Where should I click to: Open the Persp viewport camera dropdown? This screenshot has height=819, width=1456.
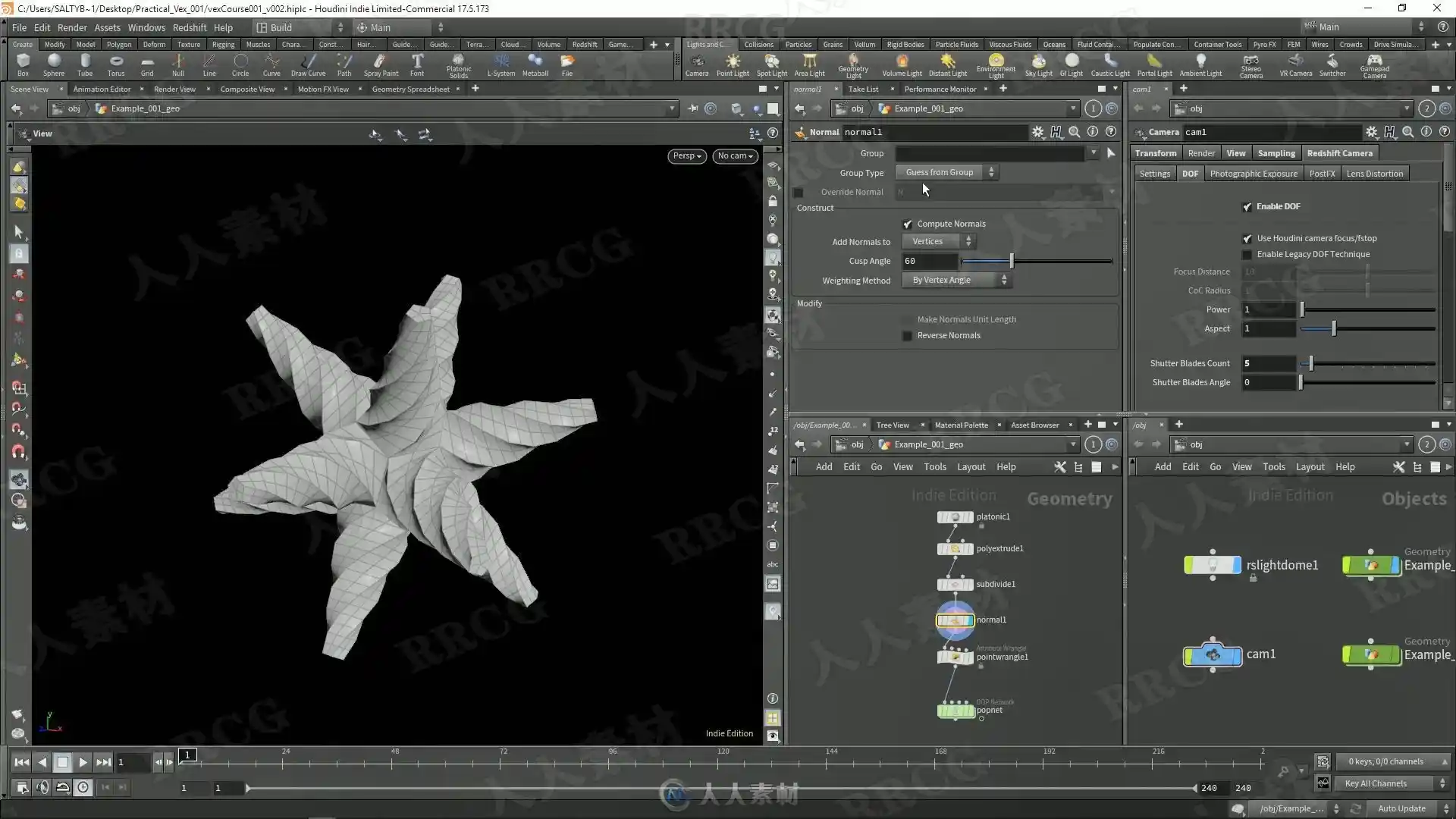click(687, 155)
